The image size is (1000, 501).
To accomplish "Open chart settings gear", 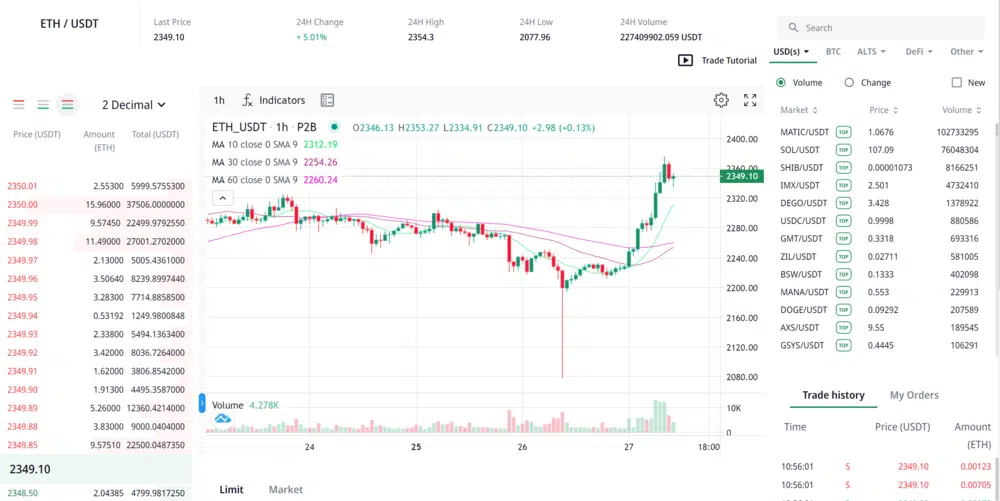I will click(721, 100).
